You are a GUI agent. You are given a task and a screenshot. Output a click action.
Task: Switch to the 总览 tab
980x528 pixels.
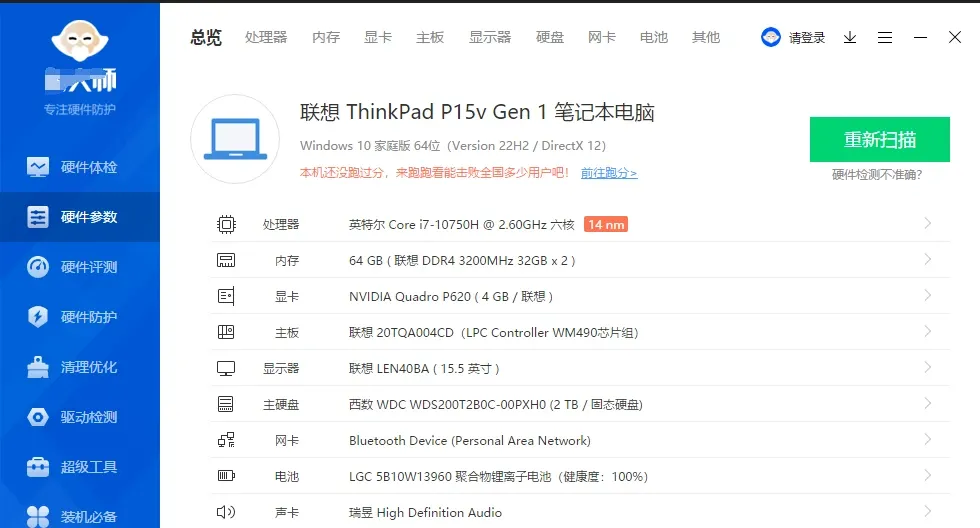[206, 37]
